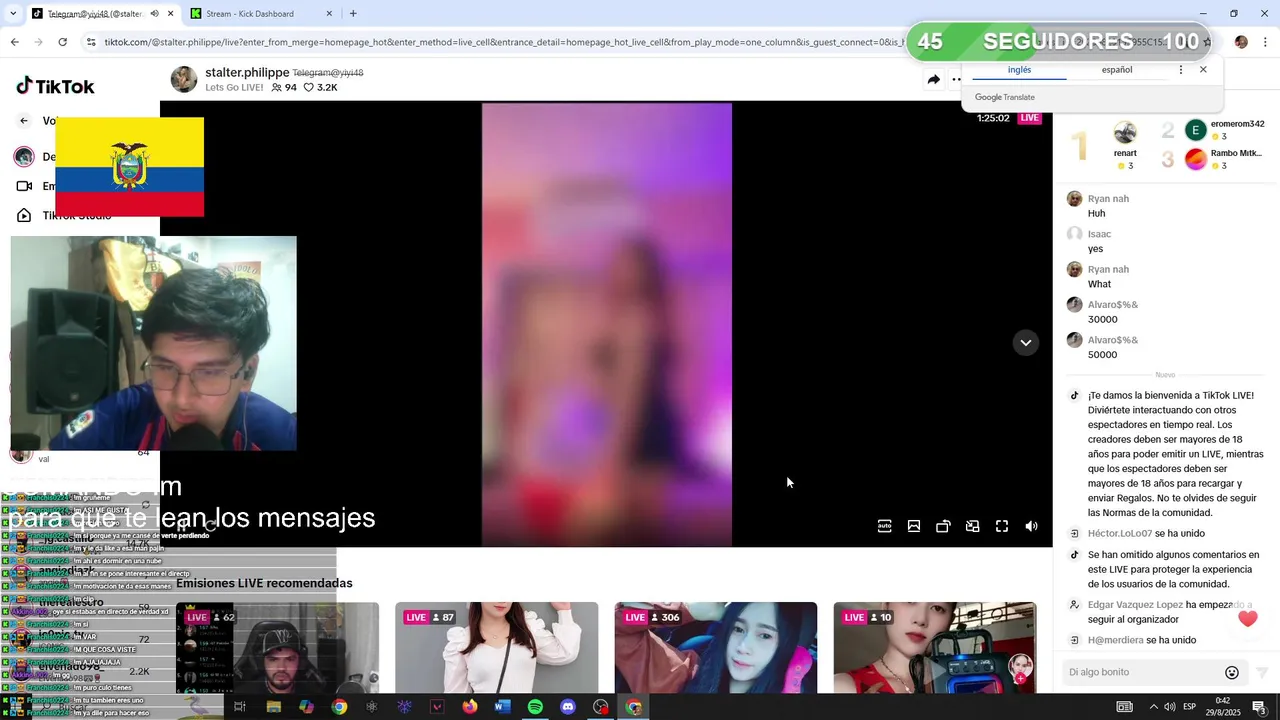Show hidden system tray icons
Screen dimensions: 1280x720
tap(1153, 707)
